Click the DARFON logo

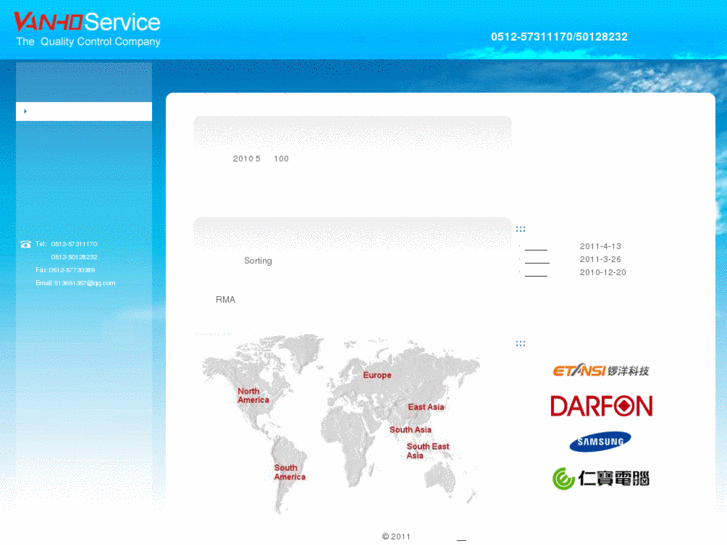click(601, 406)
